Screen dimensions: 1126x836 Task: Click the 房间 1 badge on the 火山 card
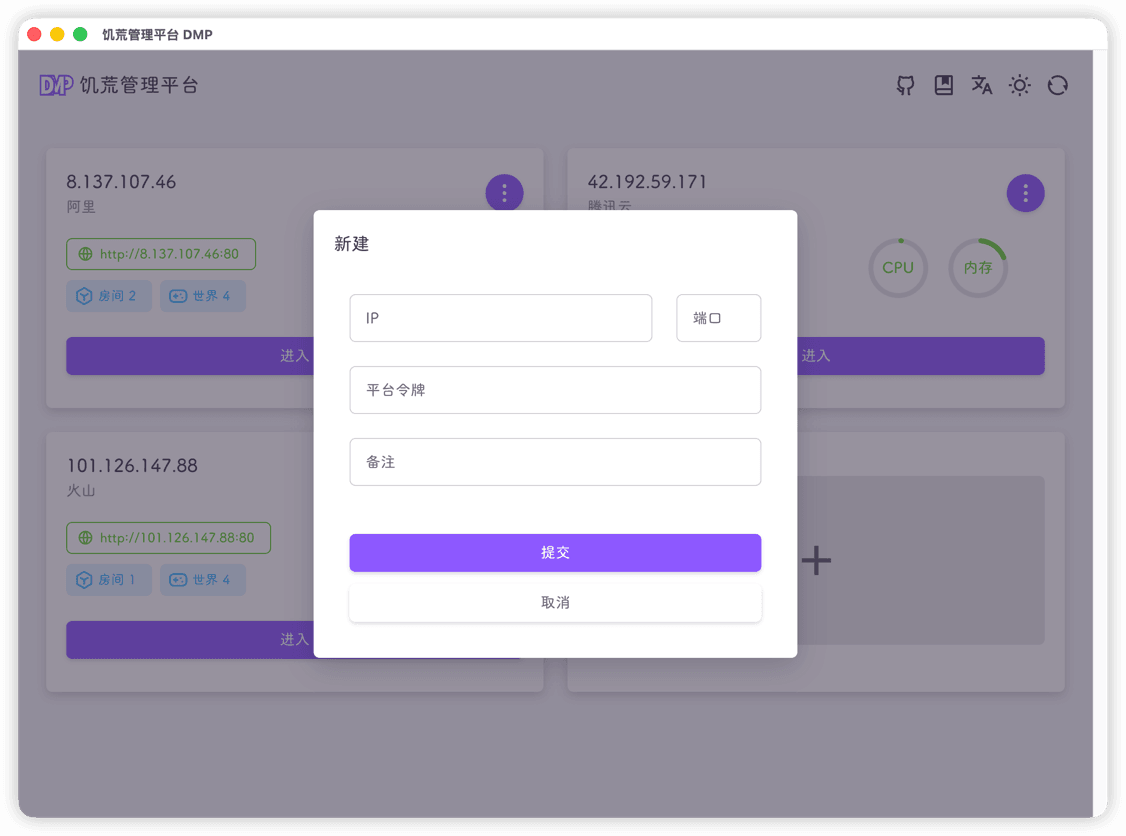point(108,580)
